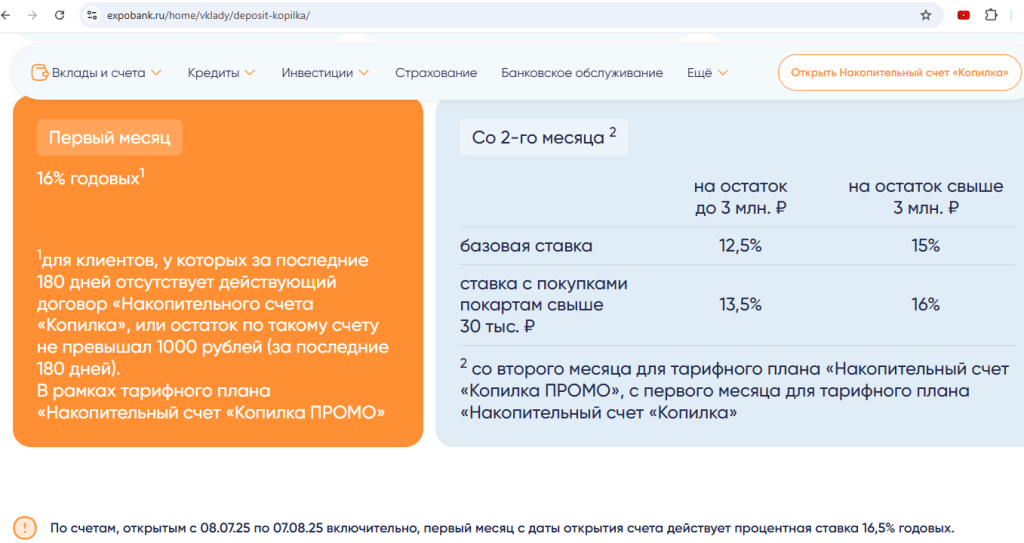Click the wallet icon beside Вклады и счета
Viewport: 1024px width, 543px height.
pos(39,73)
